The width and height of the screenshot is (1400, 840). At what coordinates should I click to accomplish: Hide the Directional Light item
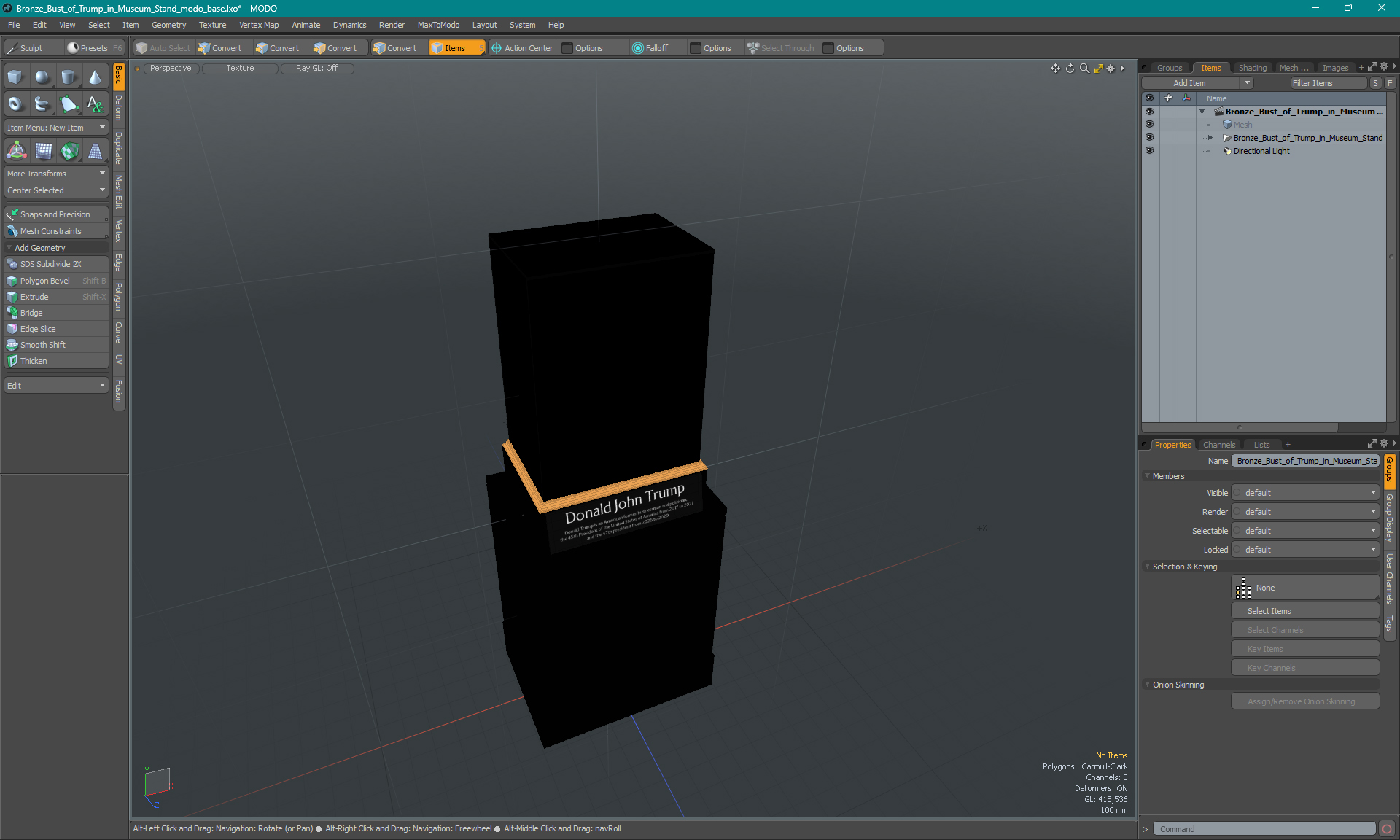(1149, 151)
